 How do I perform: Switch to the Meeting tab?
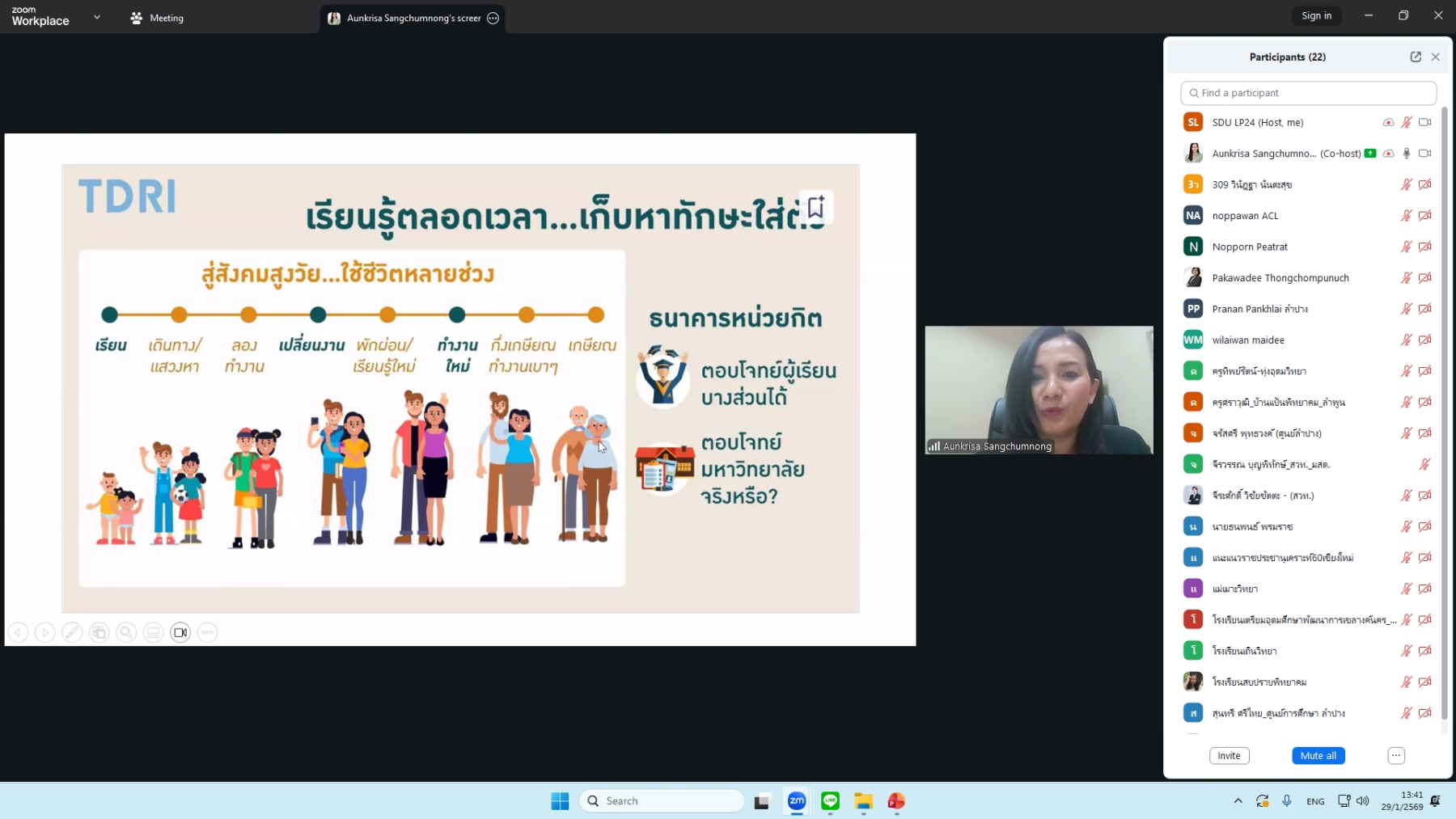pos(158,18)
